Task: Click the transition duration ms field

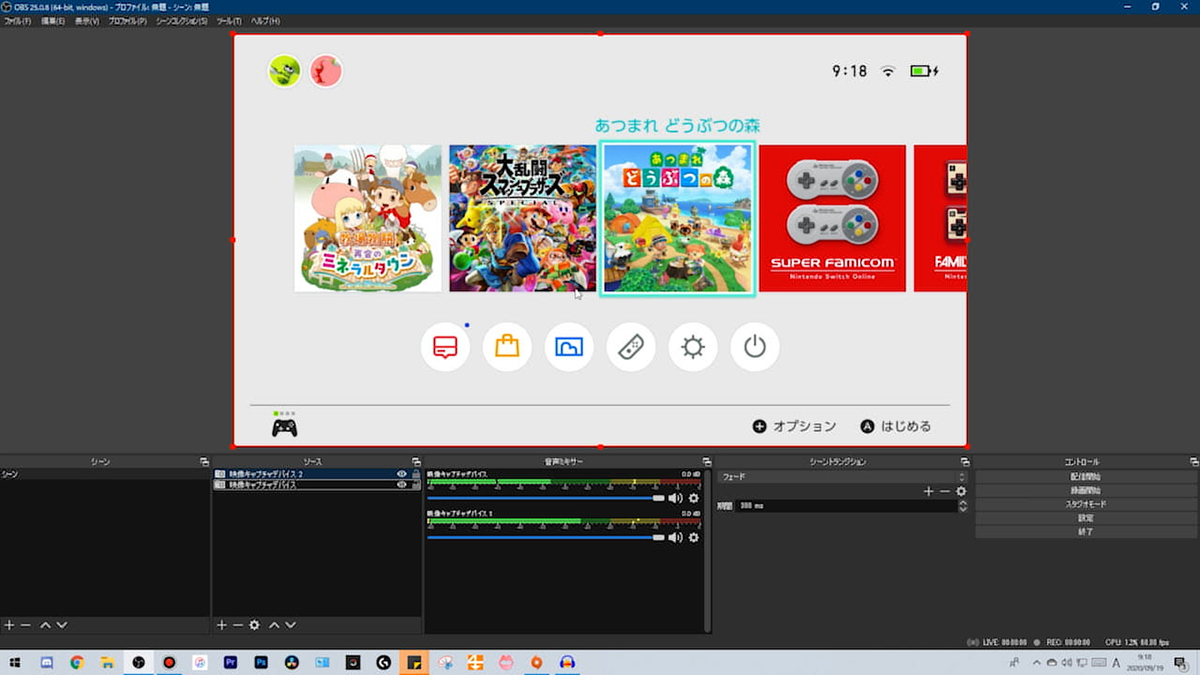Action: click(848, 506)
